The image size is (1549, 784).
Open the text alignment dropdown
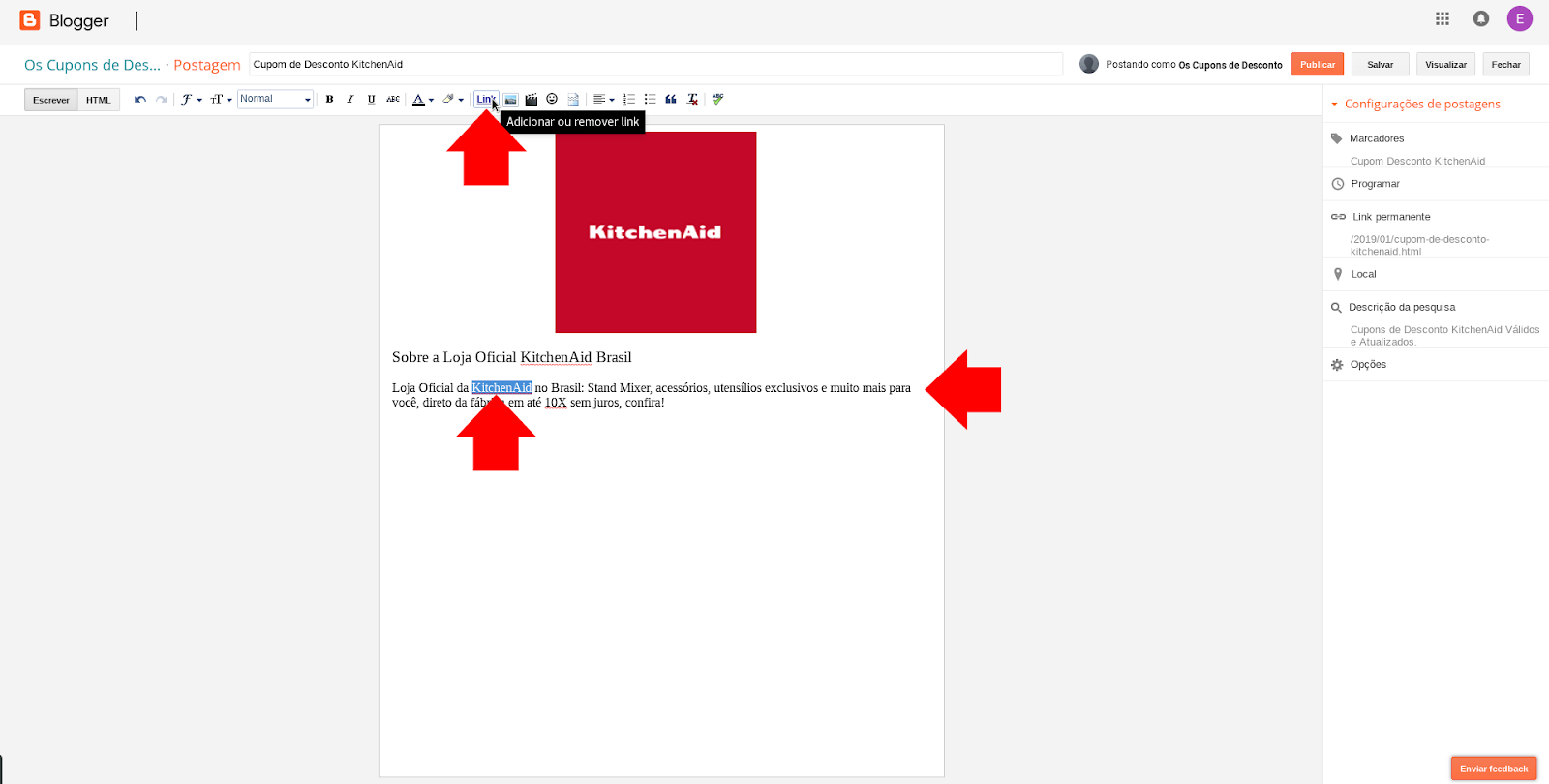point(604,99)
